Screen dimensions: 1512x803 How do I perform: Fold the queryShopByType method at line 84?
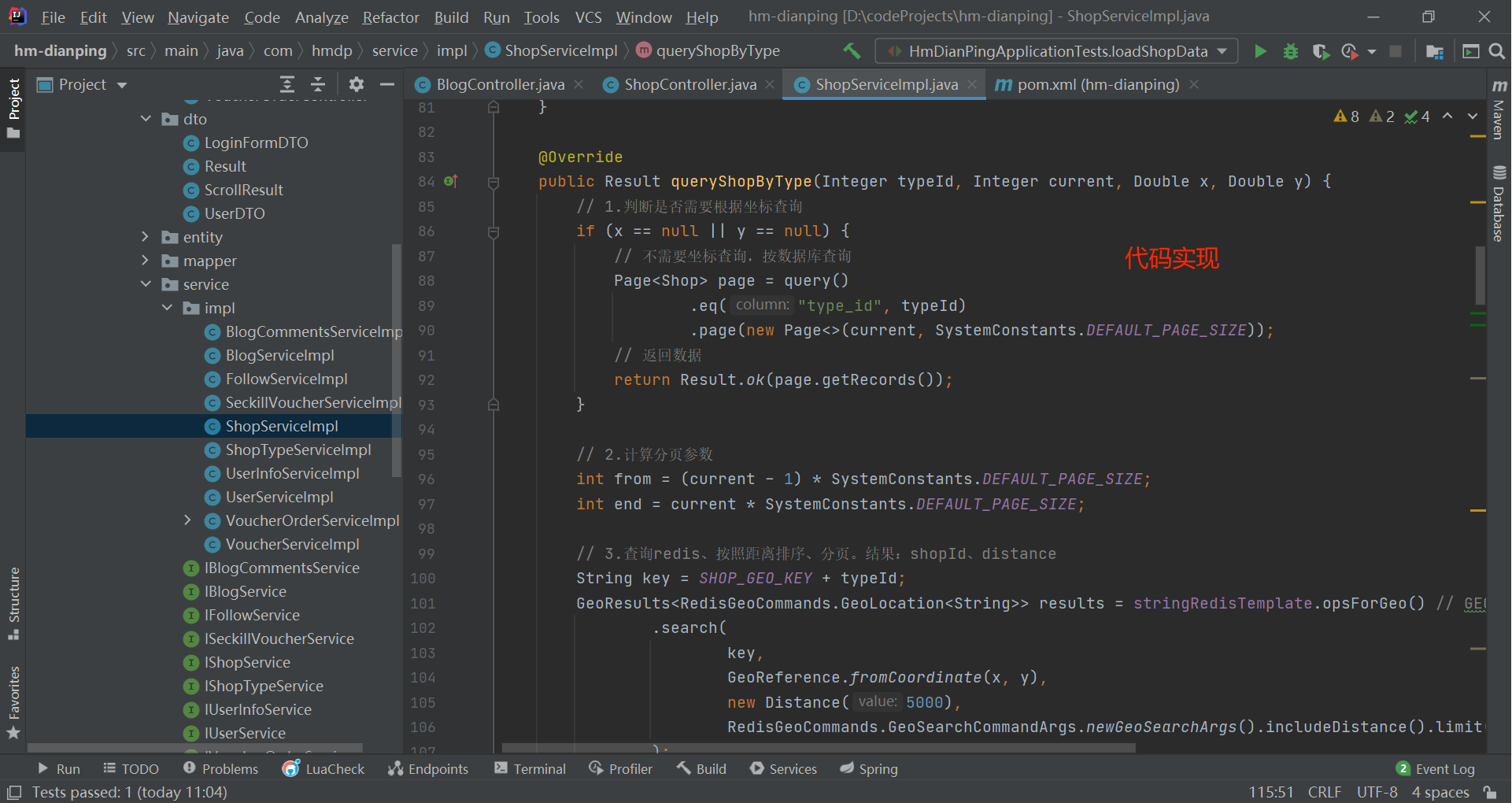pos(494,182)
